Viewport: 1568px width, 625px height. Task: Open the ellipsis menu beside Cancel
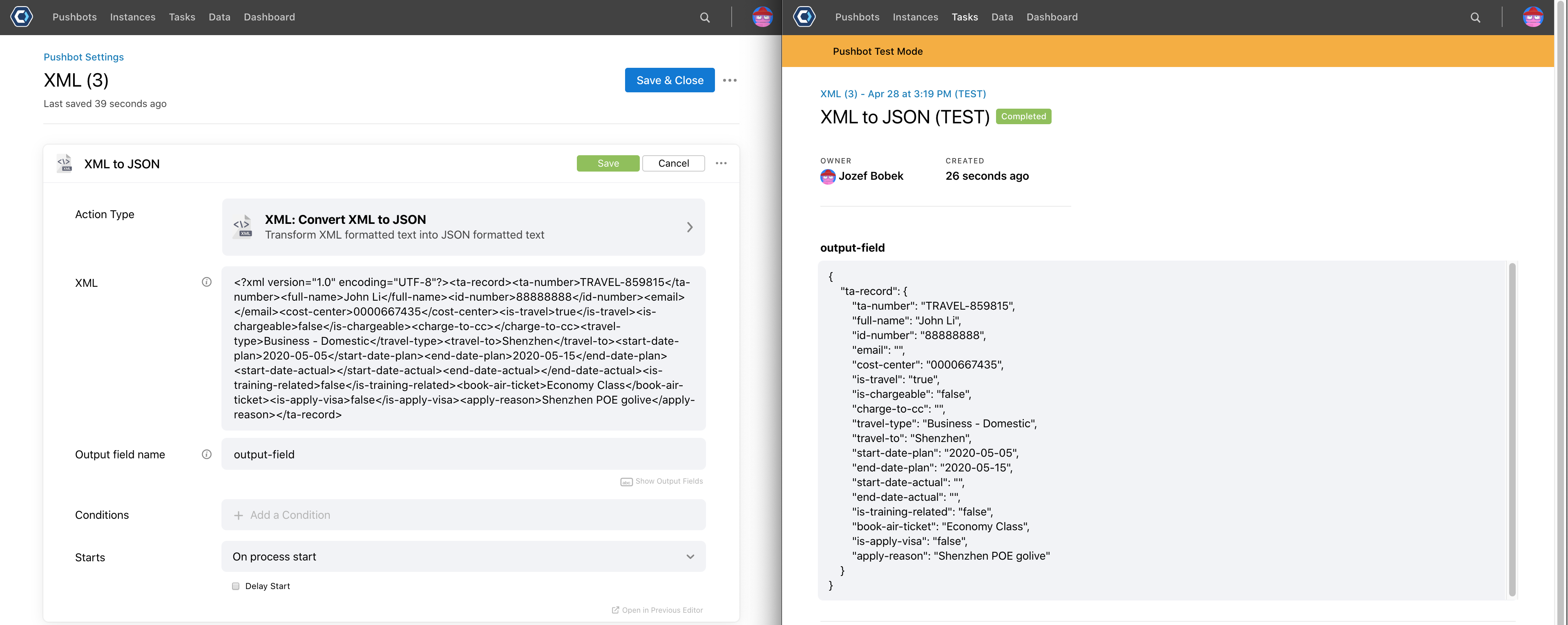(x=721, y=163)
